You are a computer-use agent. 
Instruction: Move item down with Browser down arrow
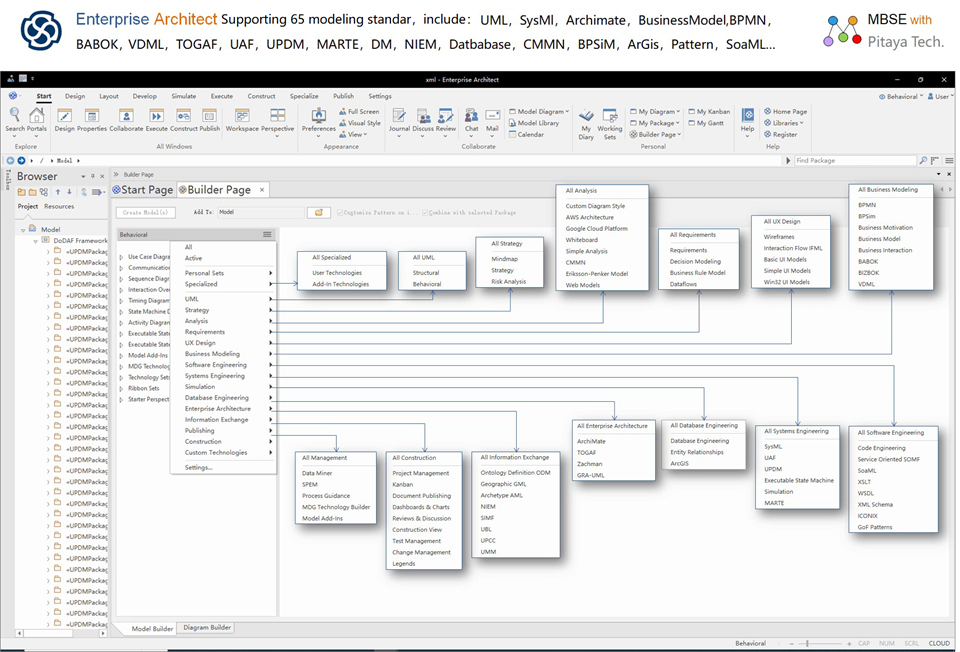pos(70,192)
